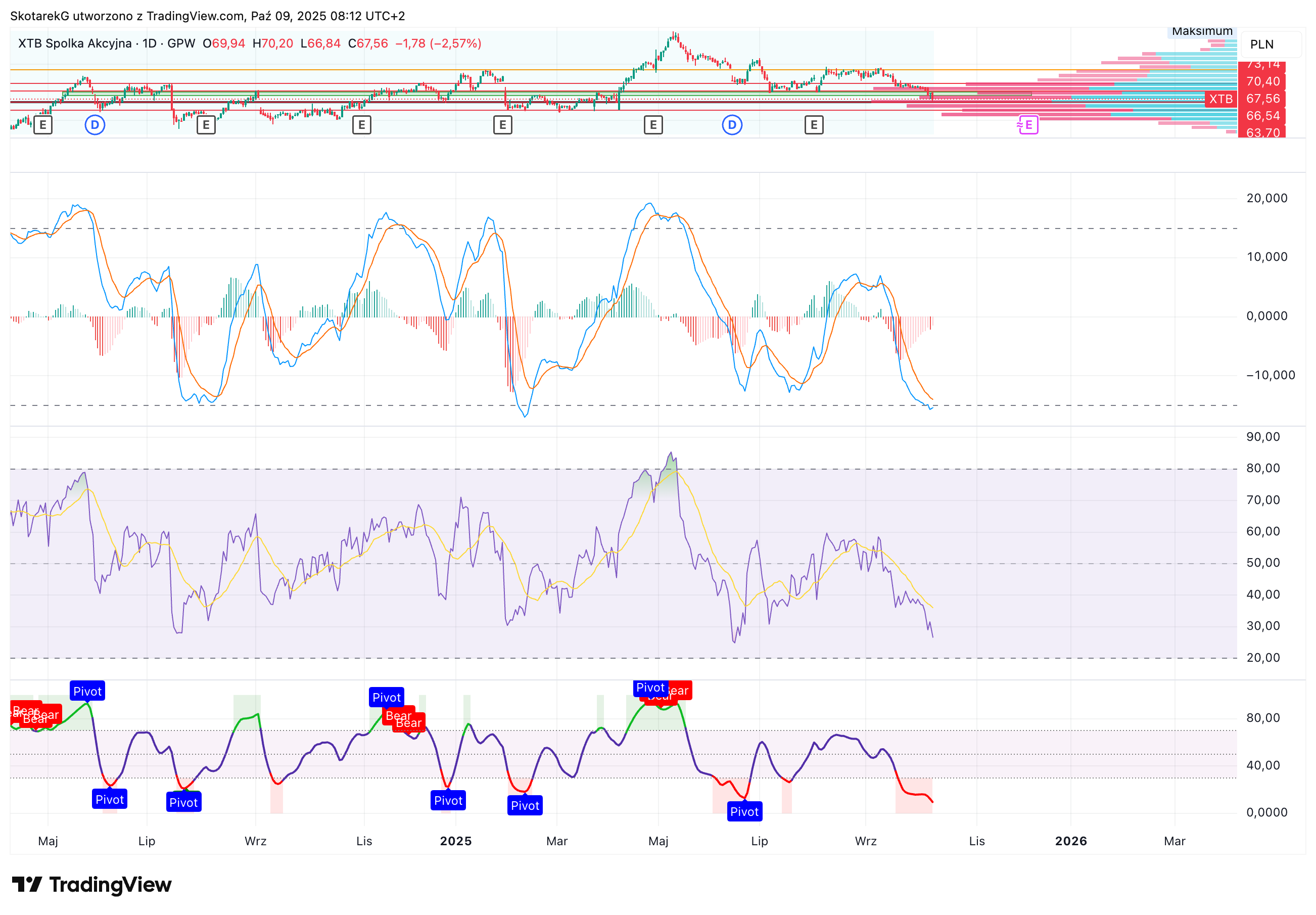Image resolution: width=1316 pixels, height=915 pixels.
Task: Click bottom Pivot label just before 2025
Action: 448,801
